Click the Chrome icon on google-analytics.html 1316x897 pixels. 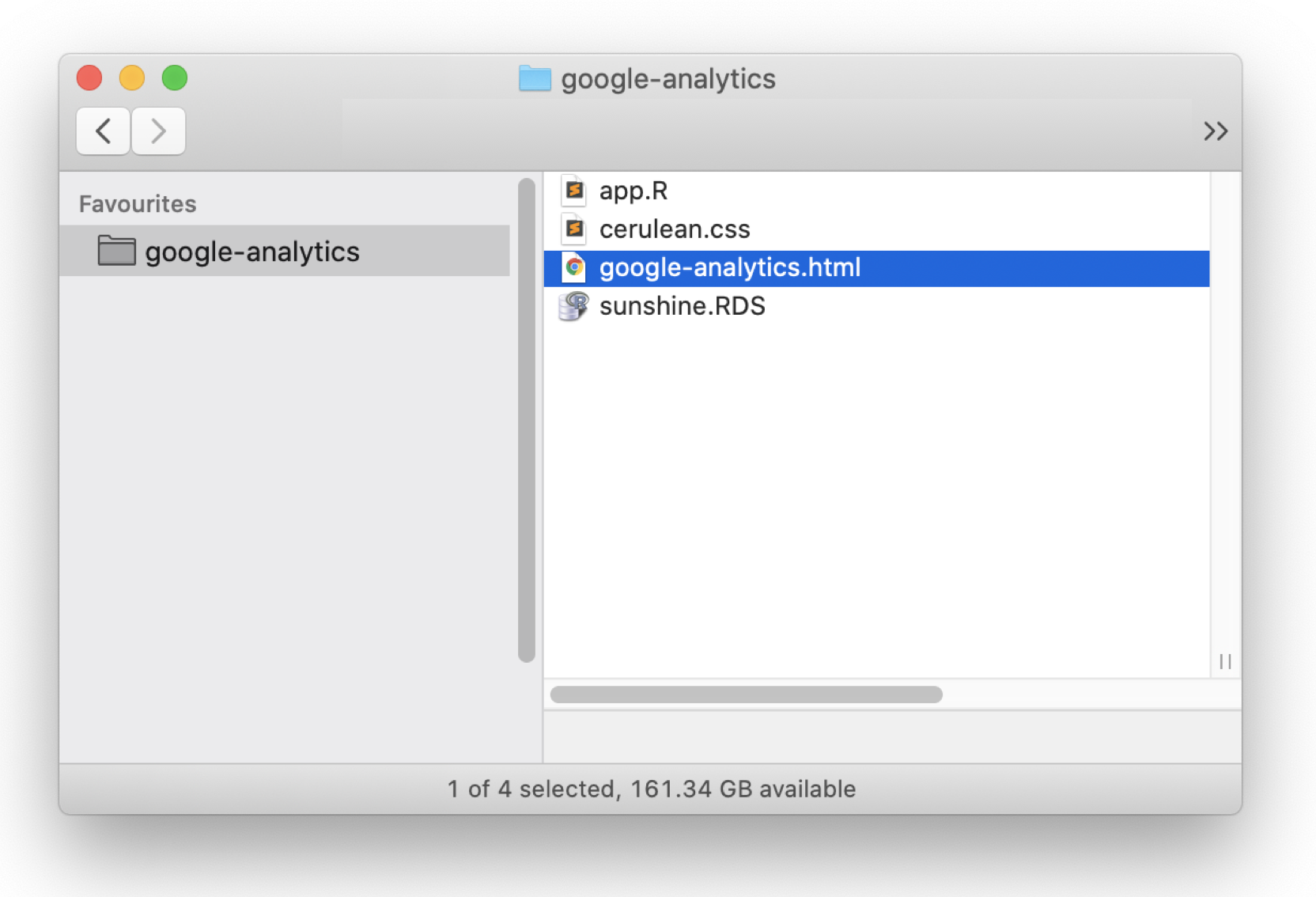point(574,267)
